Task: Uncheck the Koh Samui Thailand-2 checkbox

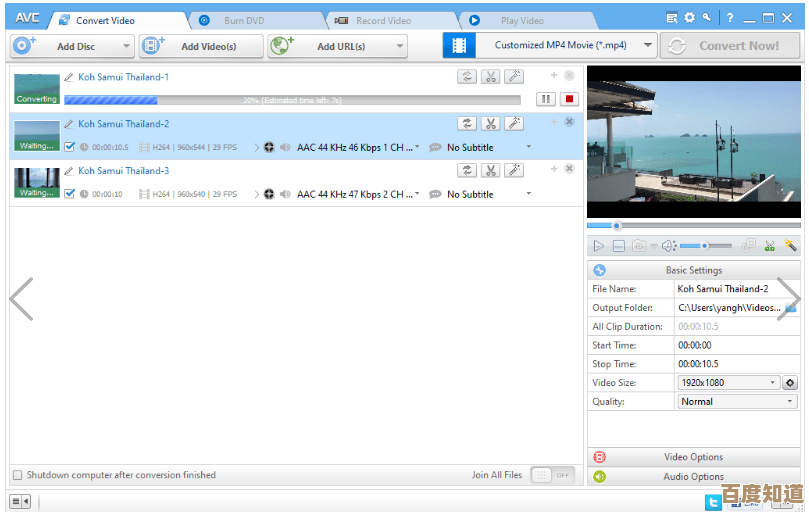Action: click(69, 147)
